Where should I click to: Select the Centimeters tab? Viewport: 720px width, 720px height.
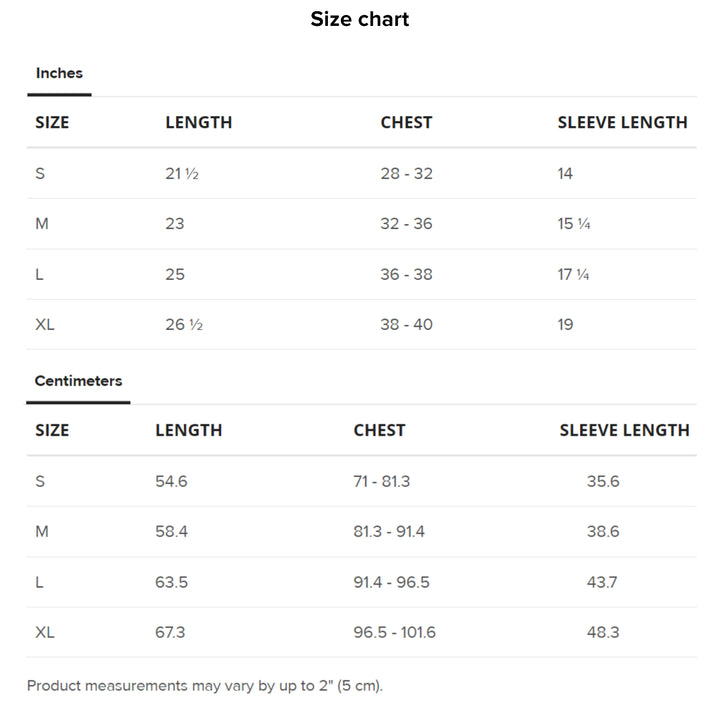(x=78, y=381)
